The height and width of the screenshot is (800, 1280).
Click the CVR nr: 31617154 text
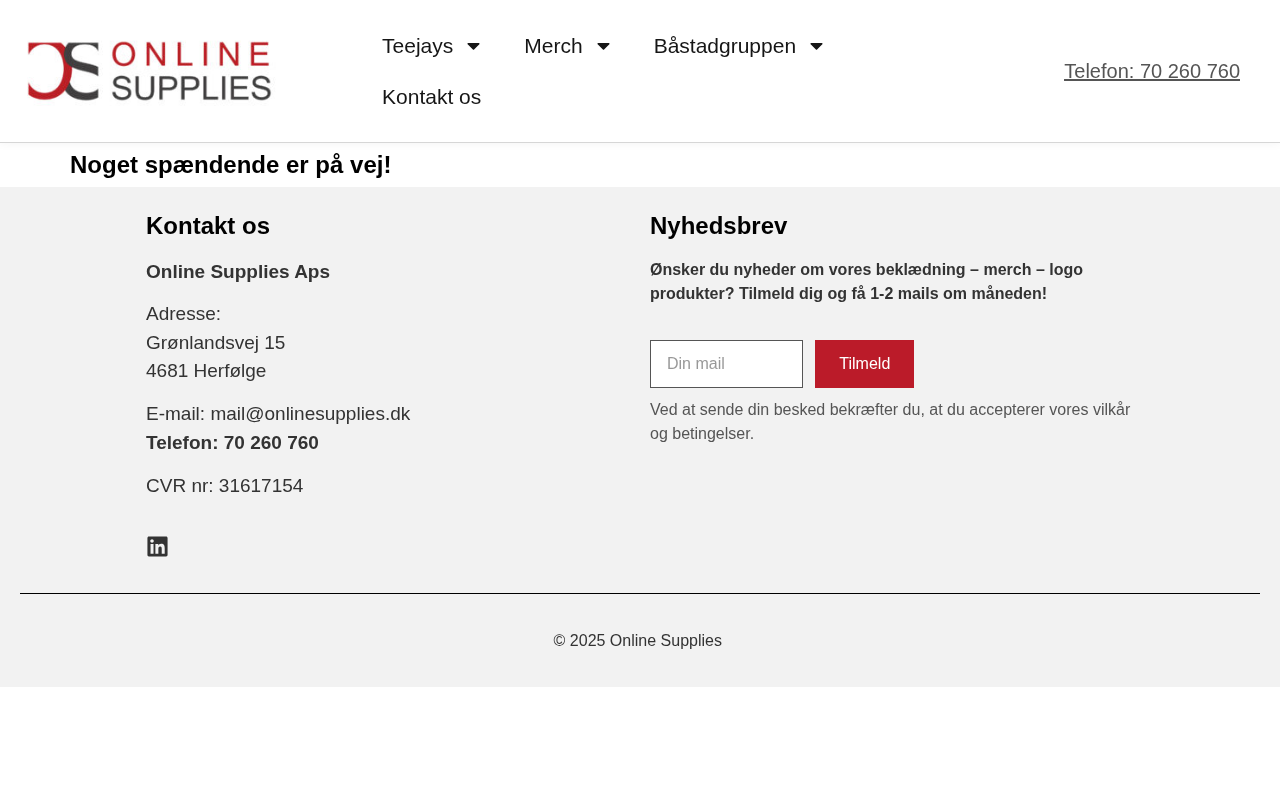tap(224, 486)
